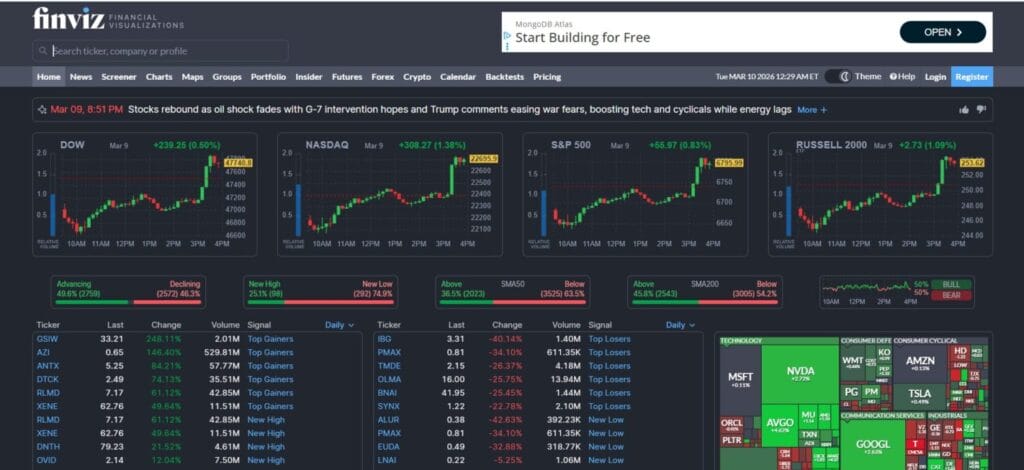The image size is (1024, 470).
Task: Click the AMZN tile in the heatmap
Action: tap(920, 363)
